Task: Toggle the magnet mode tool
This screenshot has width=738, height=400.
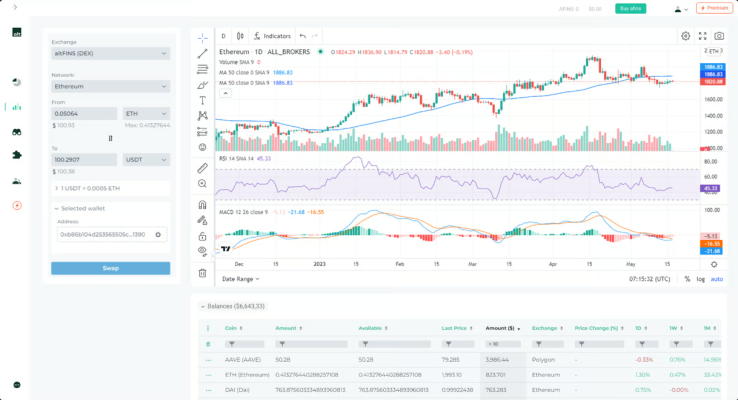Action: click(x=202, y=205)
